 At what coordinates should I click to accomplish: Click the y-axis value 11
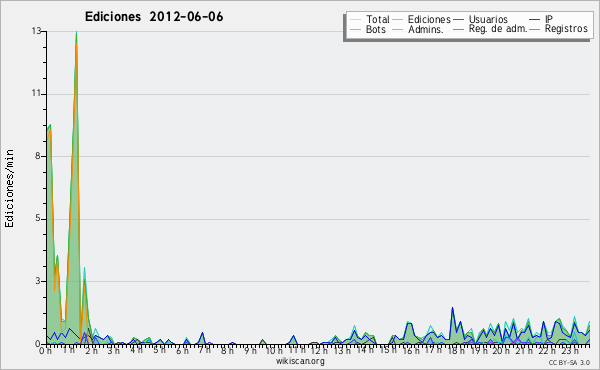click(x=36, y=93)
